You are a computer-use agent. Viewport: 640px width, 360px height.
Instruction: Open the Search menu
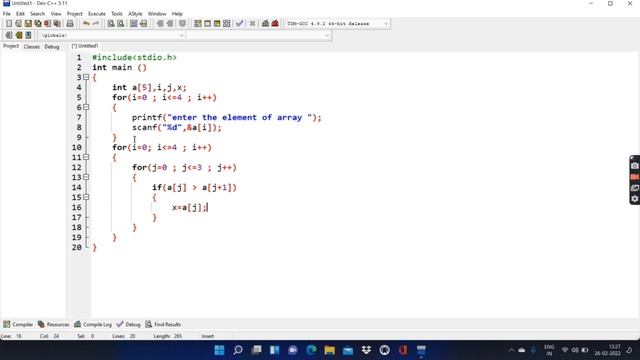(38, 13)
